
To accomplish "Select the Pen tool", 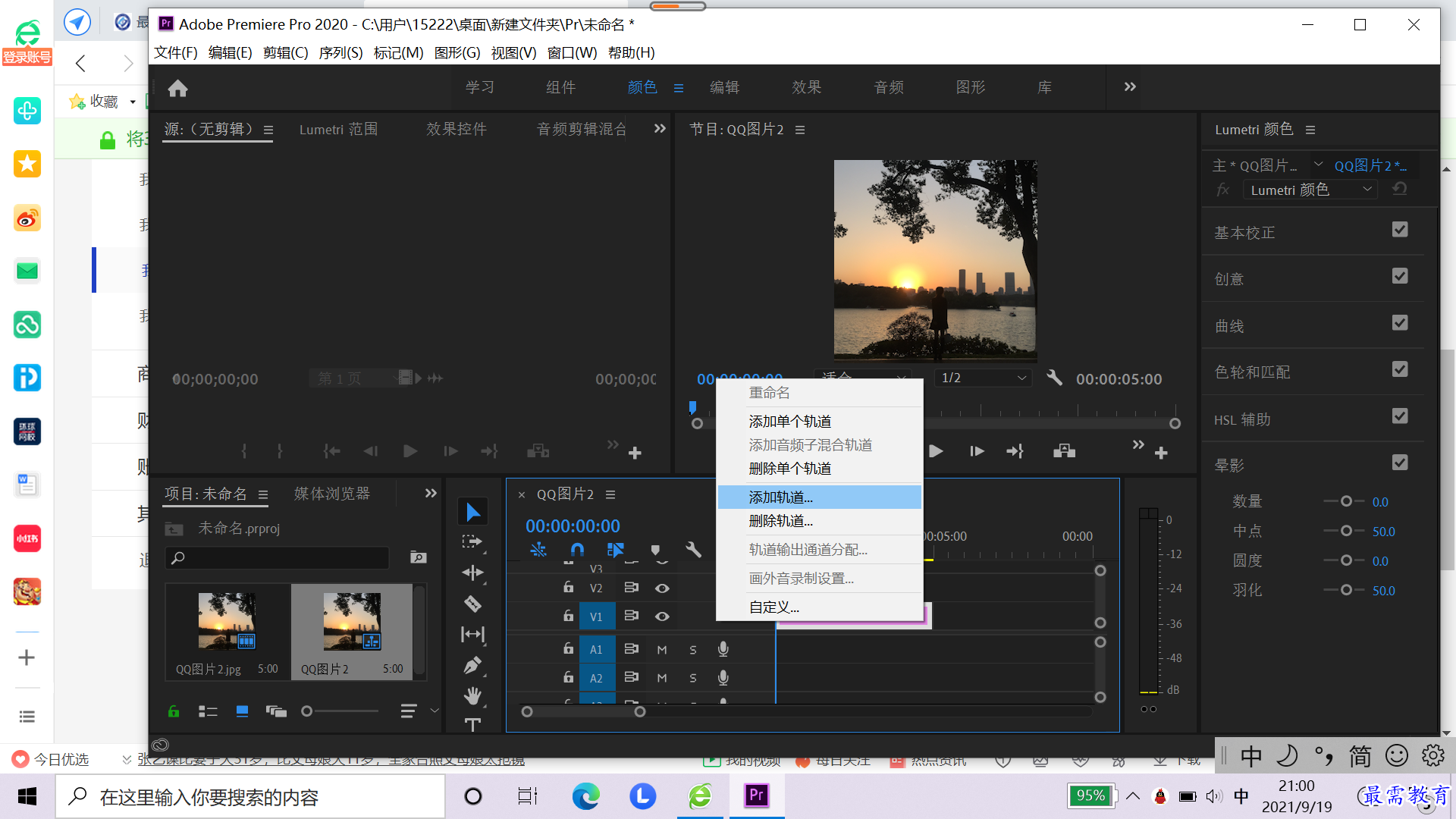I will point(472,665).
